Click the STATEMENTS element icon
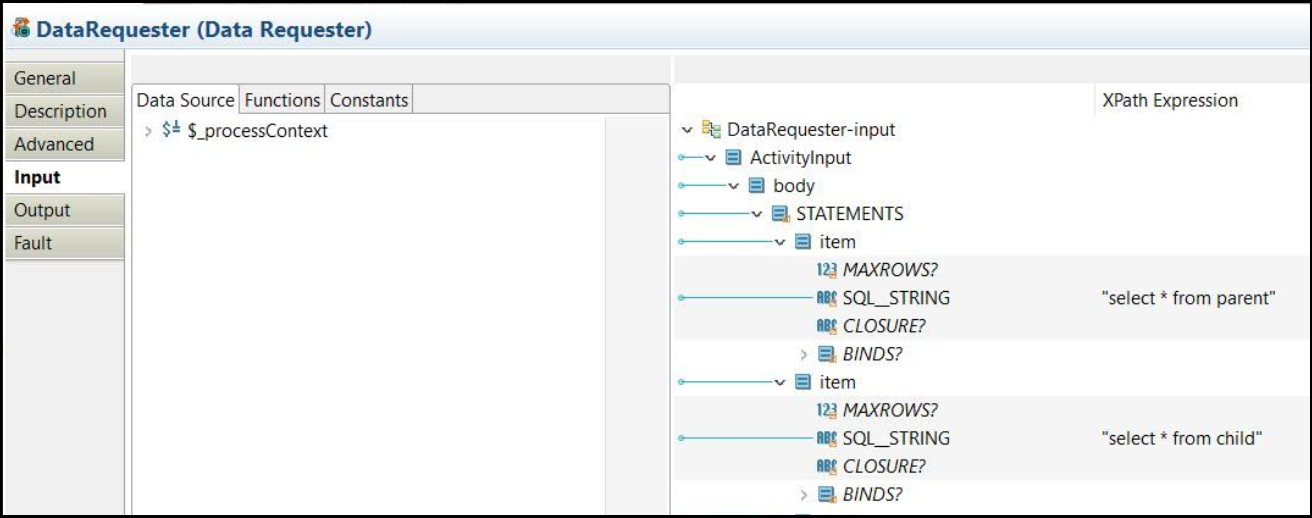 (781, 214)
